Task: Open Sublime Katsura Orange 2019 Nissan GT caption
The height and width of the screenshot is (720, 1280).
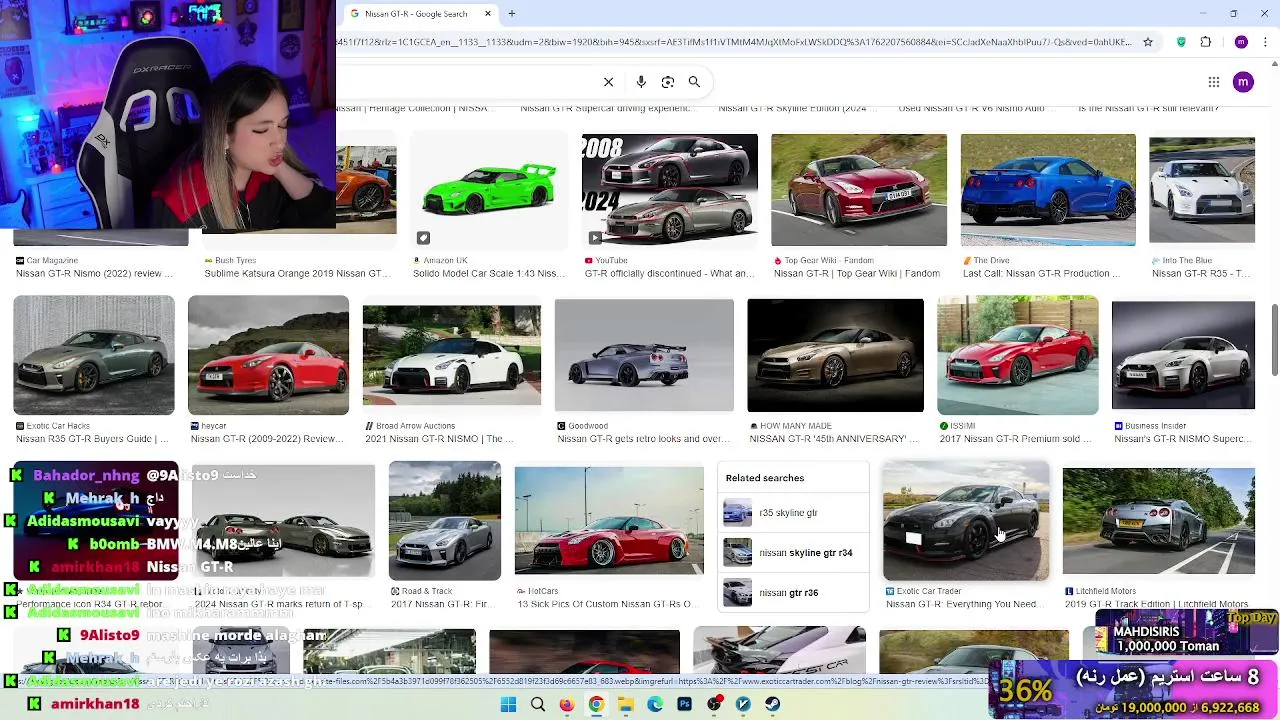Action: coord(298,273)
